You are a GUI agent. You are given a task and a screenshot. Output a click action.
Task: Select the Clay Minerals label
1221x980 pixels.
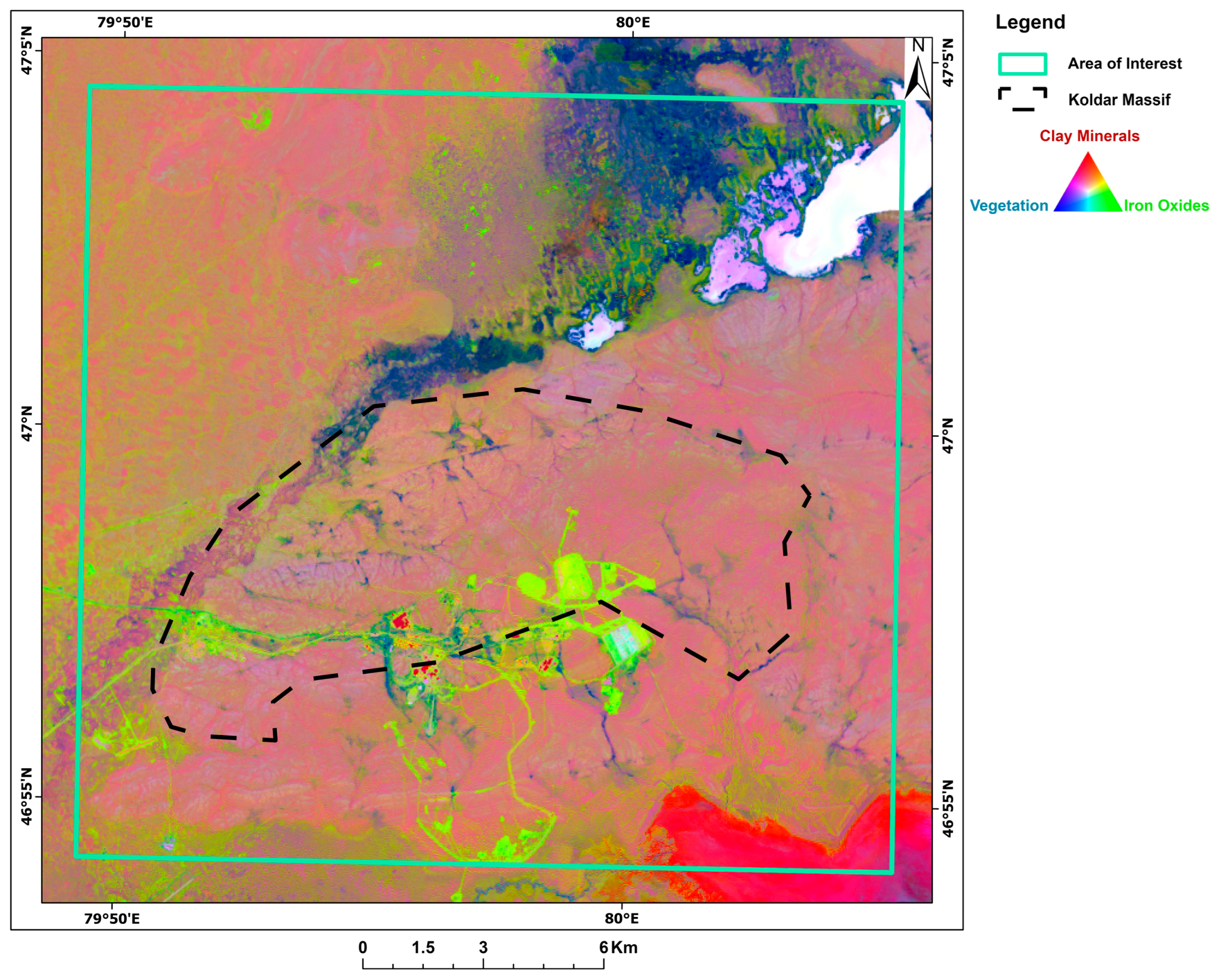(1089, 136)
